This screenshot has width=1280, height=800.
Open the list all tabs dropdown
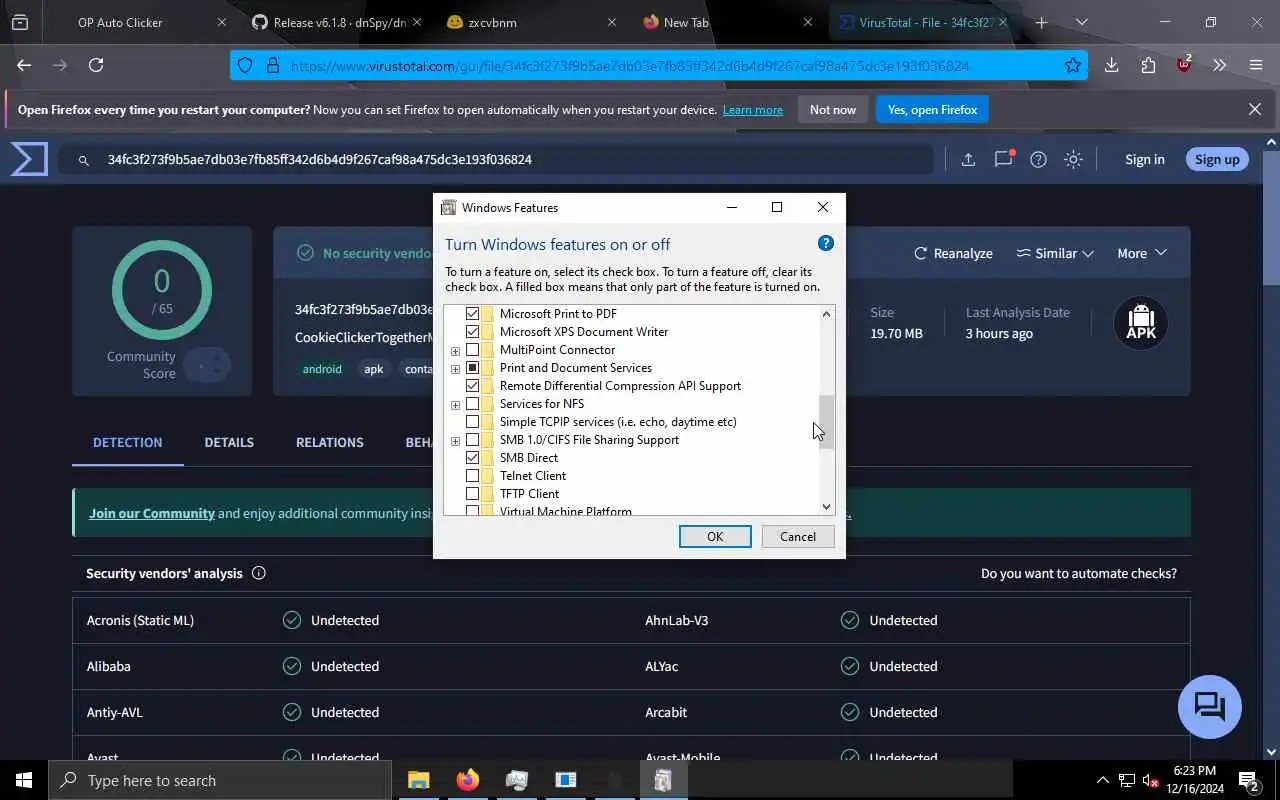pos(1081,22)
